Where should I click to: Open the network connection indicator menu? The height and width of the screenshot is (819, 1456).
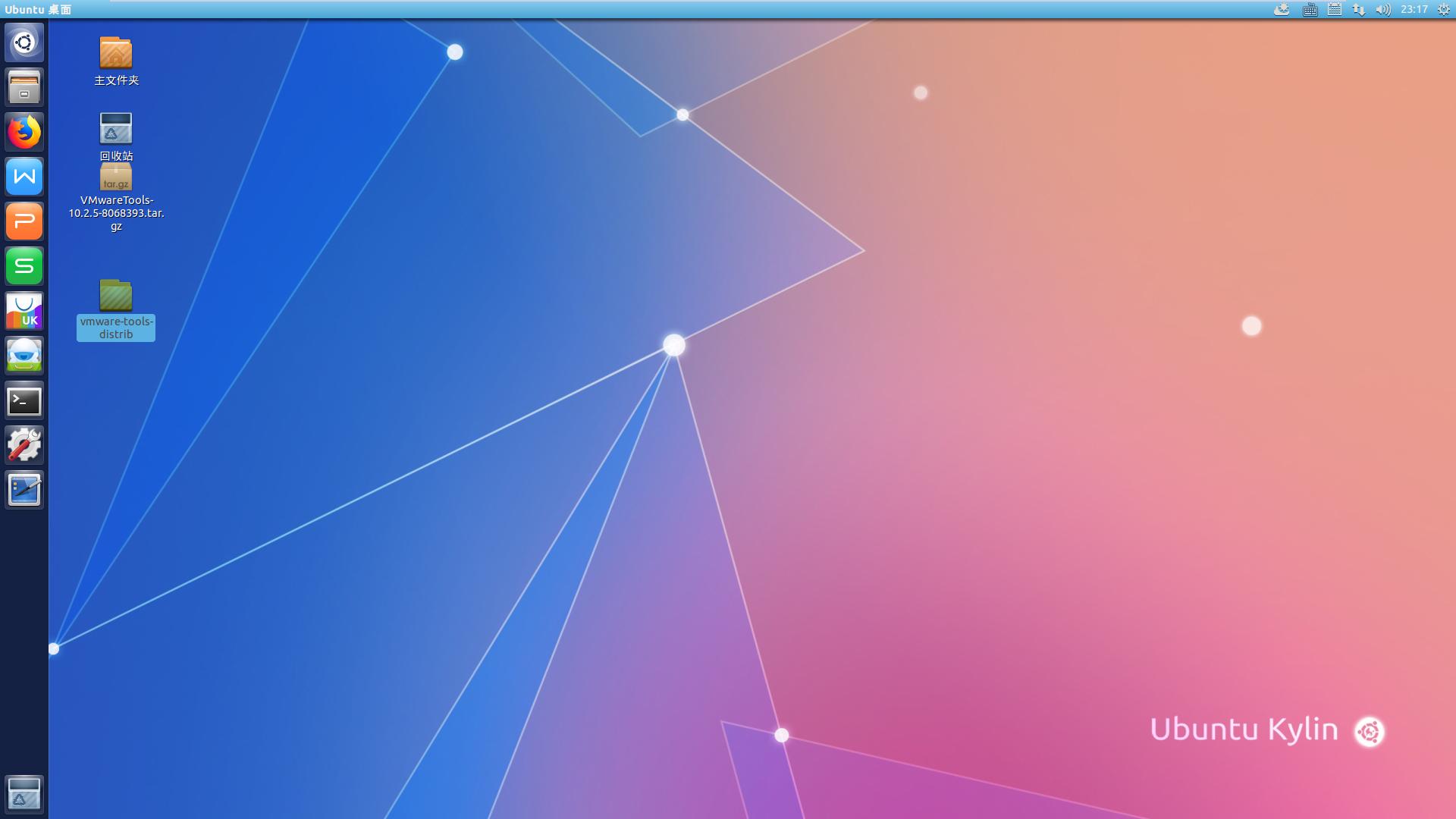click(1358, 10)
